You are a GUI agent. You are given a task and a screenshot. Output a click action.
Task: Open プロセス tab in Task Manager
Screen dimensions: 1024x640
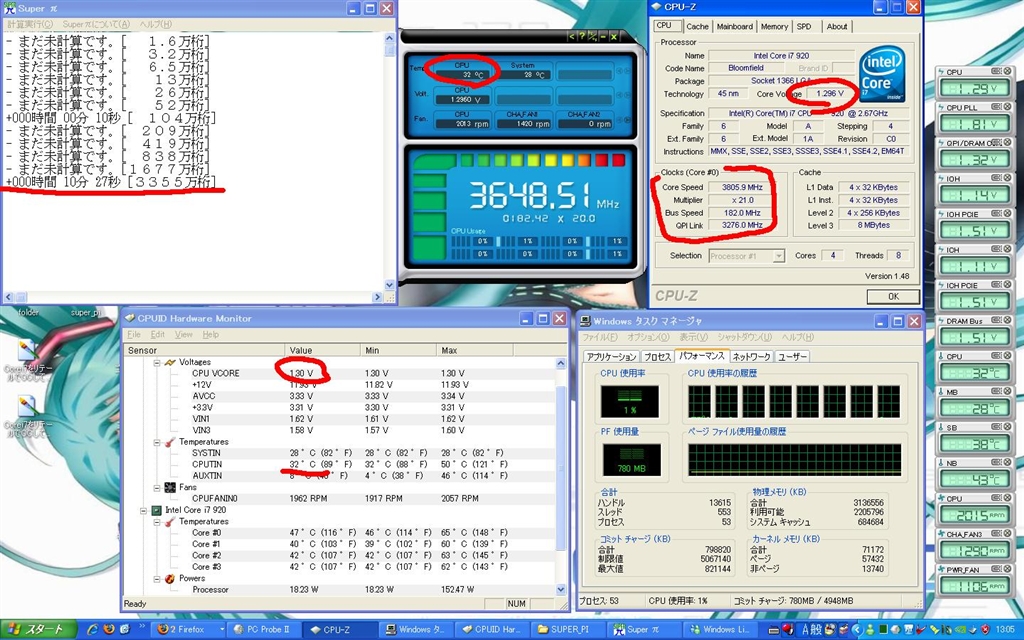click(x=657, y=357)
